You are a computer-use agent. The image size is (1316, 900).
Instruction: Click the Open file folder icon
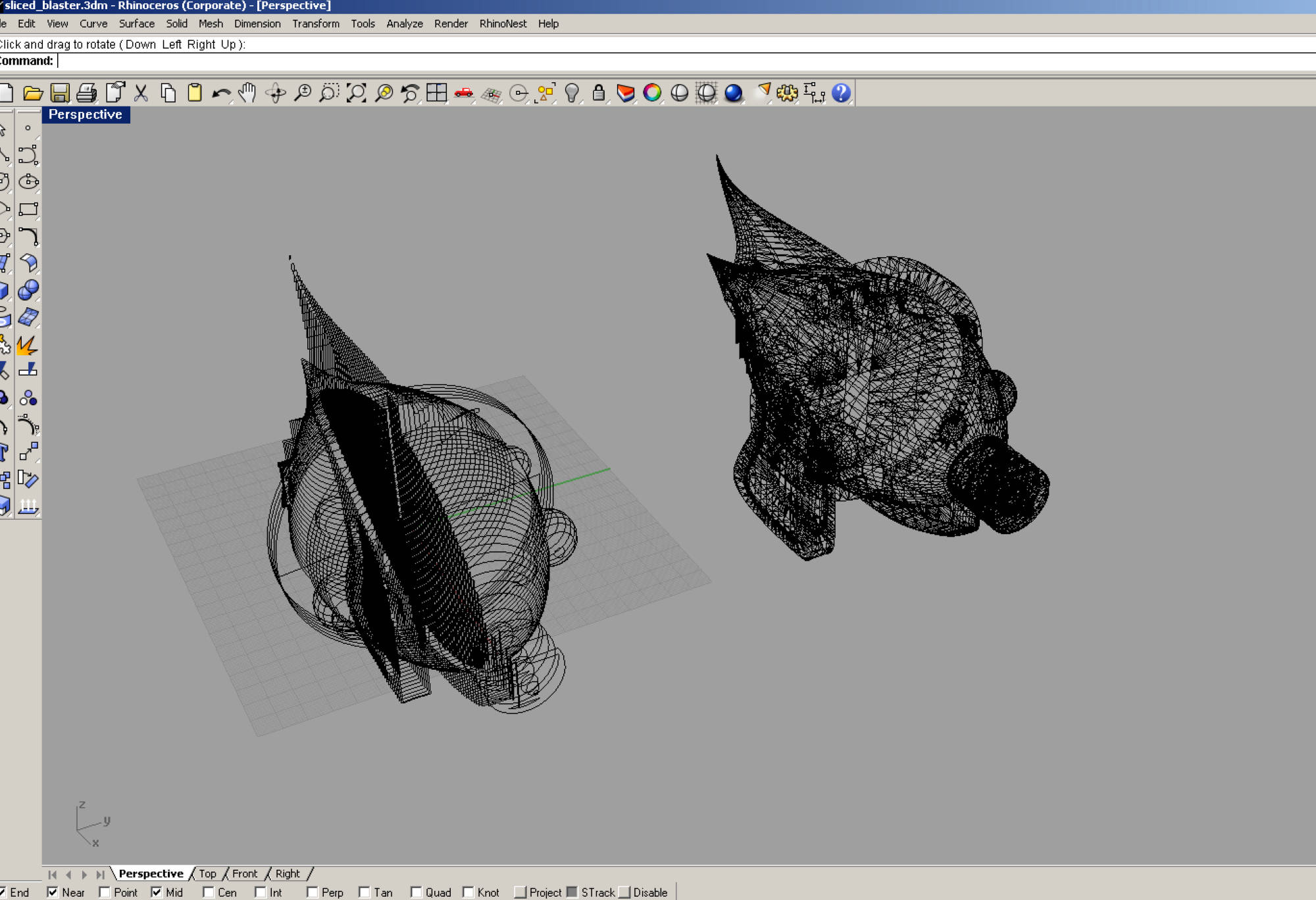pyautogui.click(x=32, y=93)
